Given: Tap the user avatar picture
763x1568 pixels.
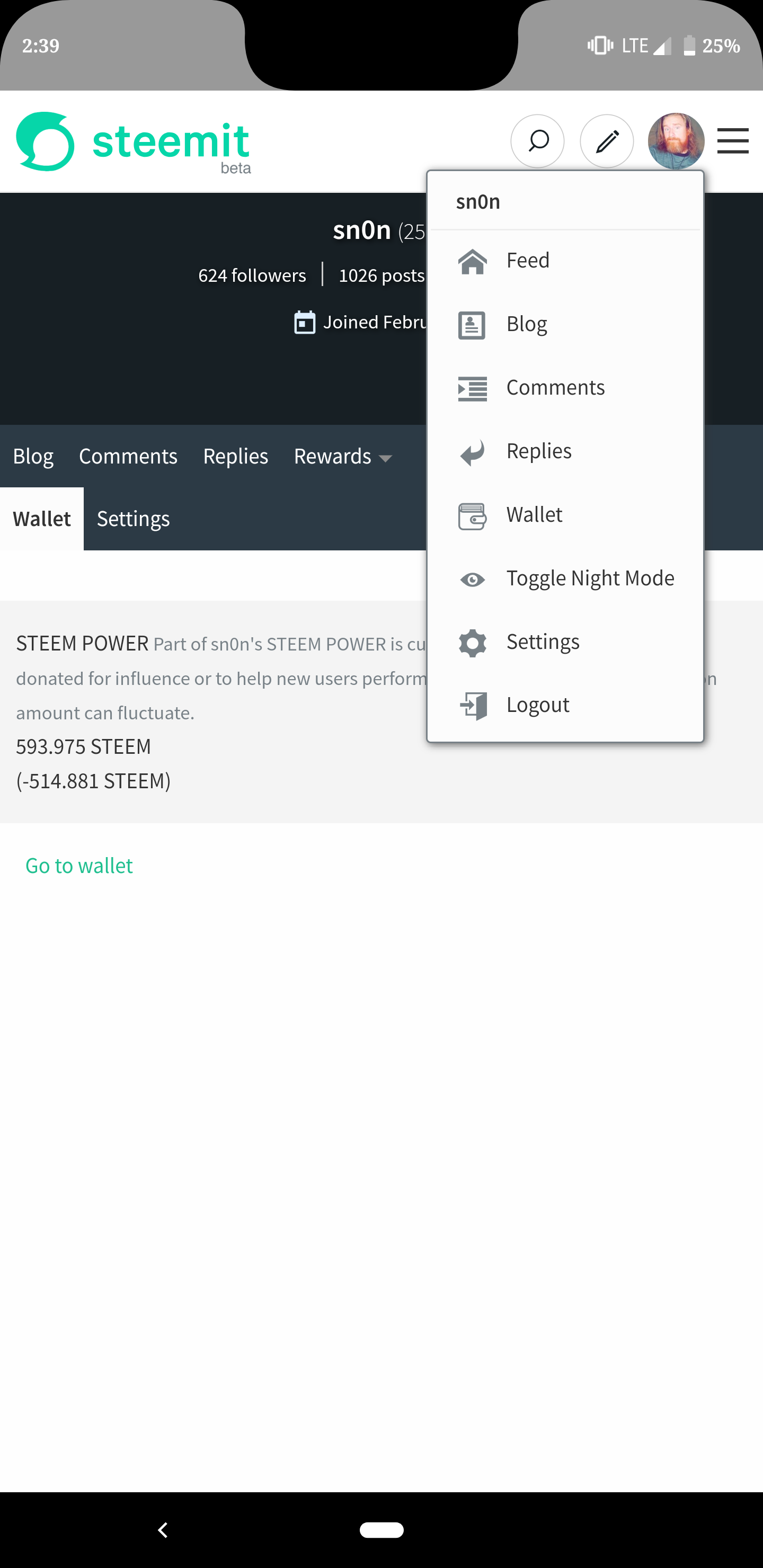Looking at the screenshot, I should pyautogui.click(x=676, y=141).
